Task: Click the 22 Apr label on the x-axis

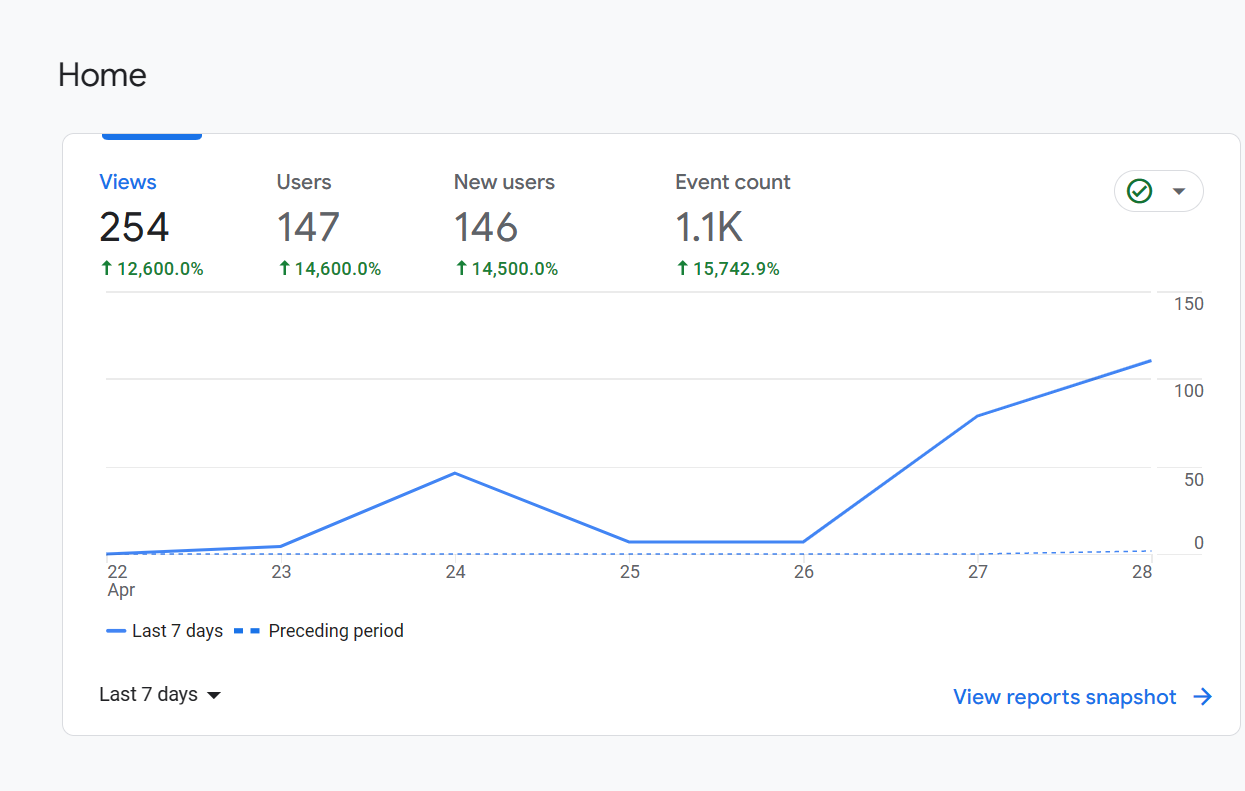Action: tap(119, 580)
